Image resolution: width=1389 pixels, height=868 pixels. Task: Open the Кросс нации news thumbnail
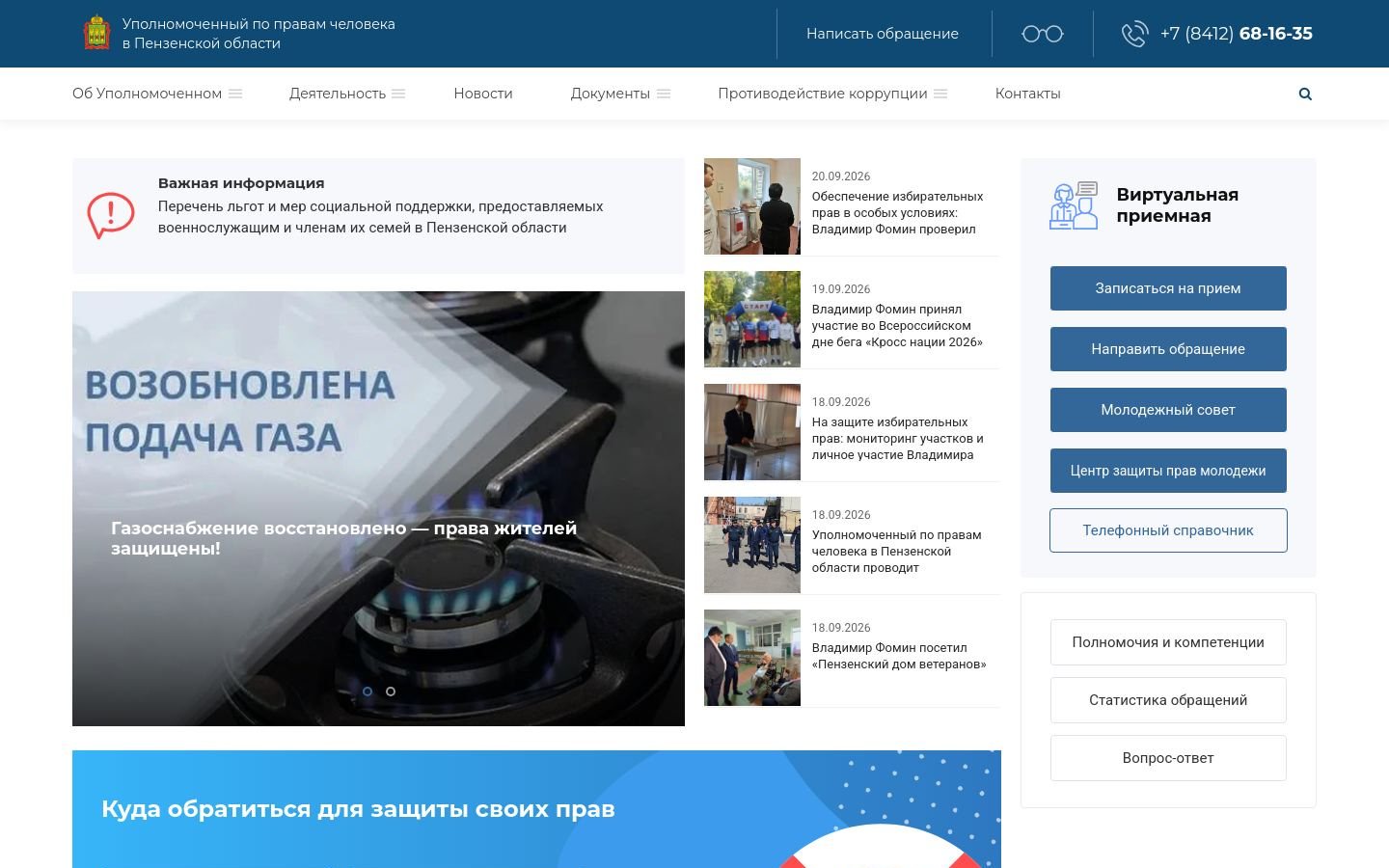(x=752, y=319)
